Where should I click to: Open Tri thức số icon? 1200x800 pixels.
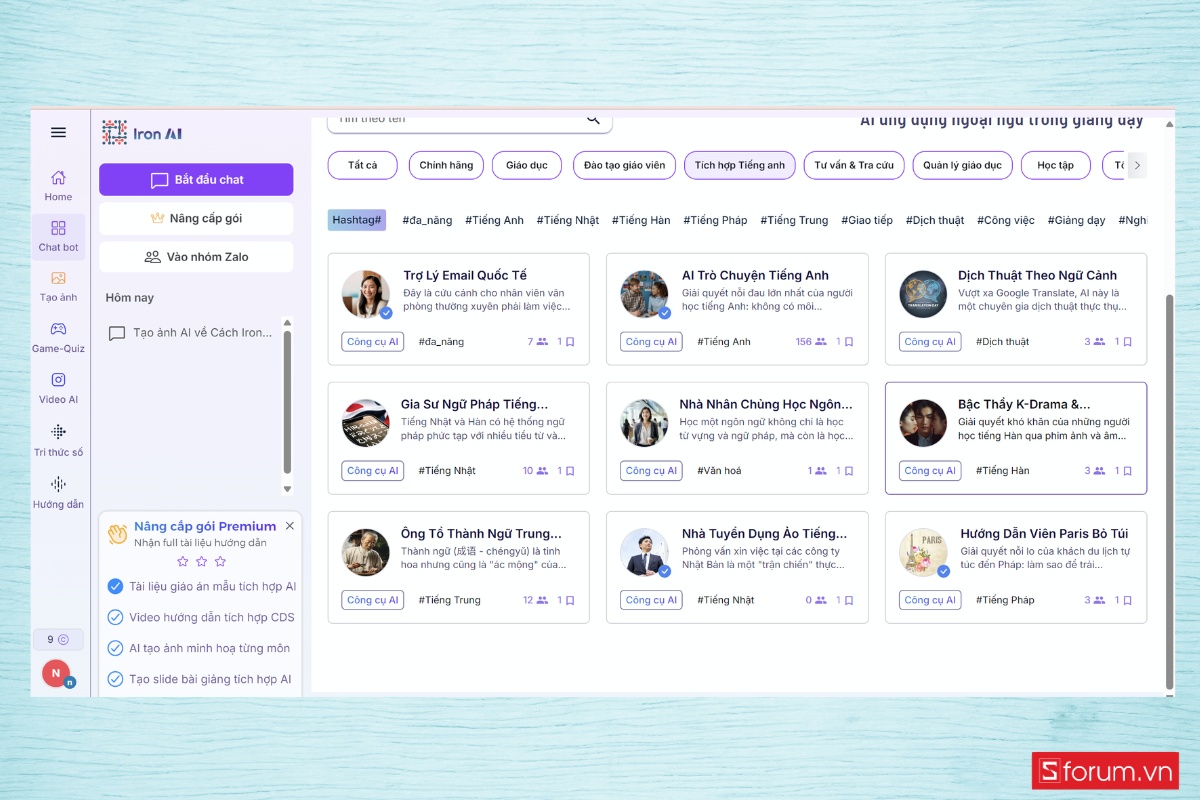click(x=58, y=432)
